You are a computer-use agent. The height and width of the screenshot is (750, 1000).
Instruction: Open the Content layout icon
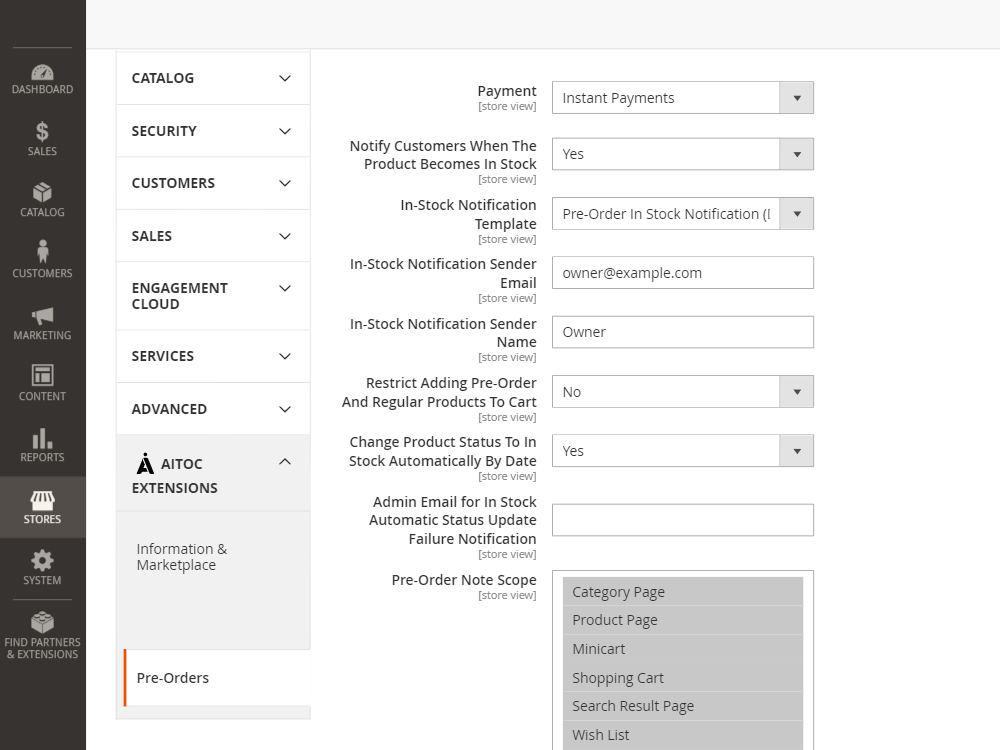tap(42, 375)
